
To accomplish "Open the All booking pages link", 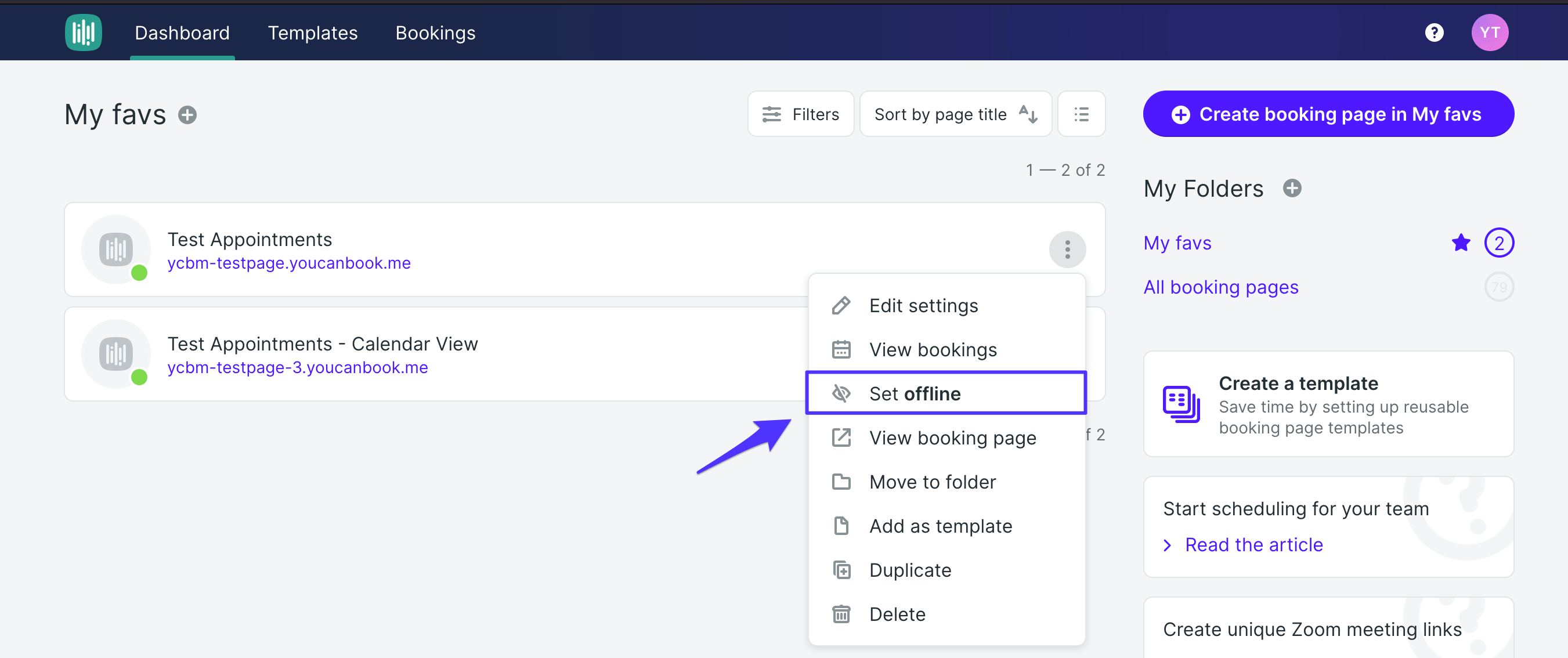I will [x=1220, y=287].
